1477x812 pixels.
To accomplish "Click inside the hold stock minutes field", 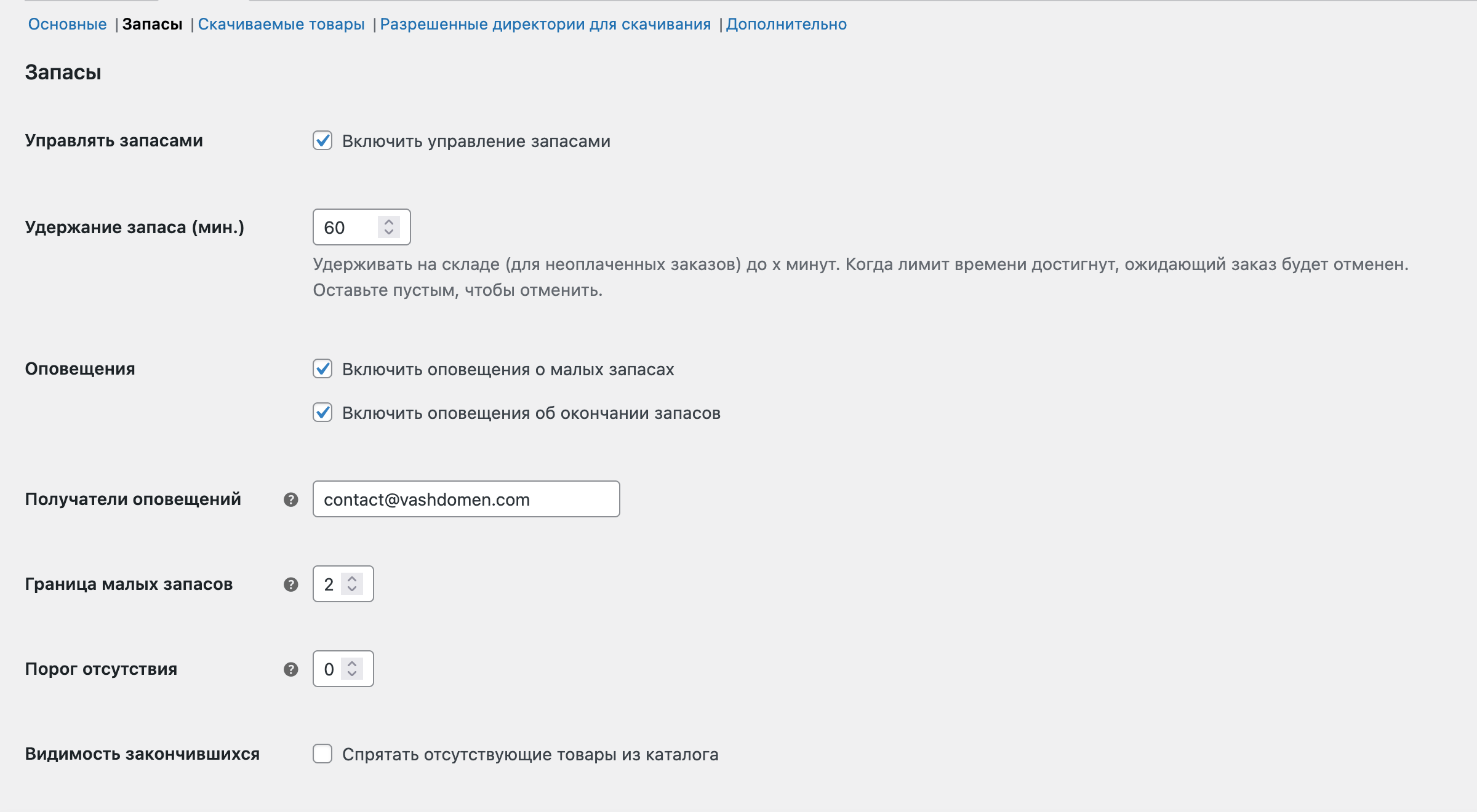I will click(346, 228).
